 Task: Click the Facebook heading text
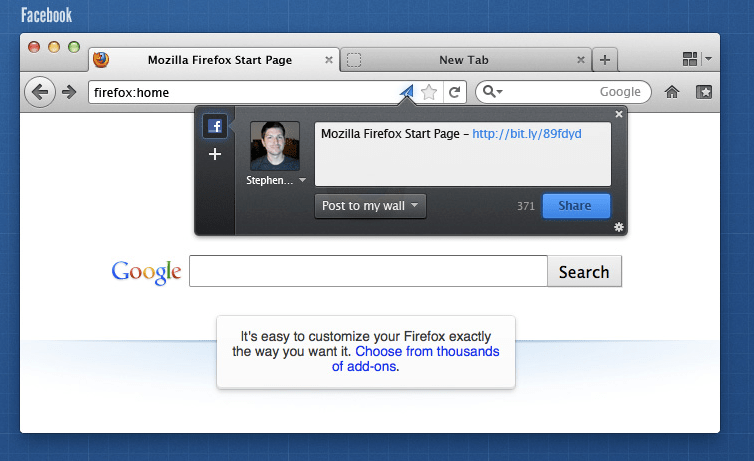click(46, 15)
